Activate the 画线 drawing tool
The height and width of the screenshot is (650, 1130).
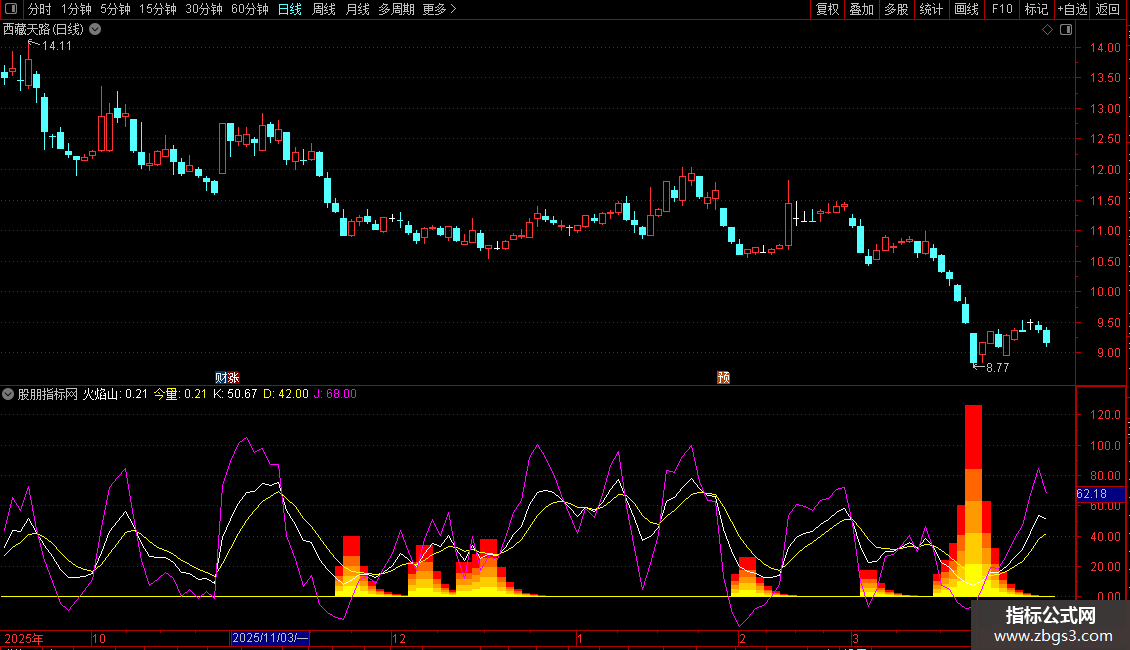[966, 9]
